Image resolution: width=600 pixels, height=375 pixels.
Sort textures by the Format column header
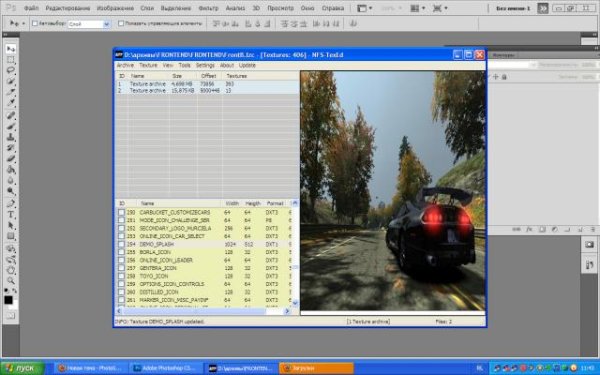coord(275,203)
